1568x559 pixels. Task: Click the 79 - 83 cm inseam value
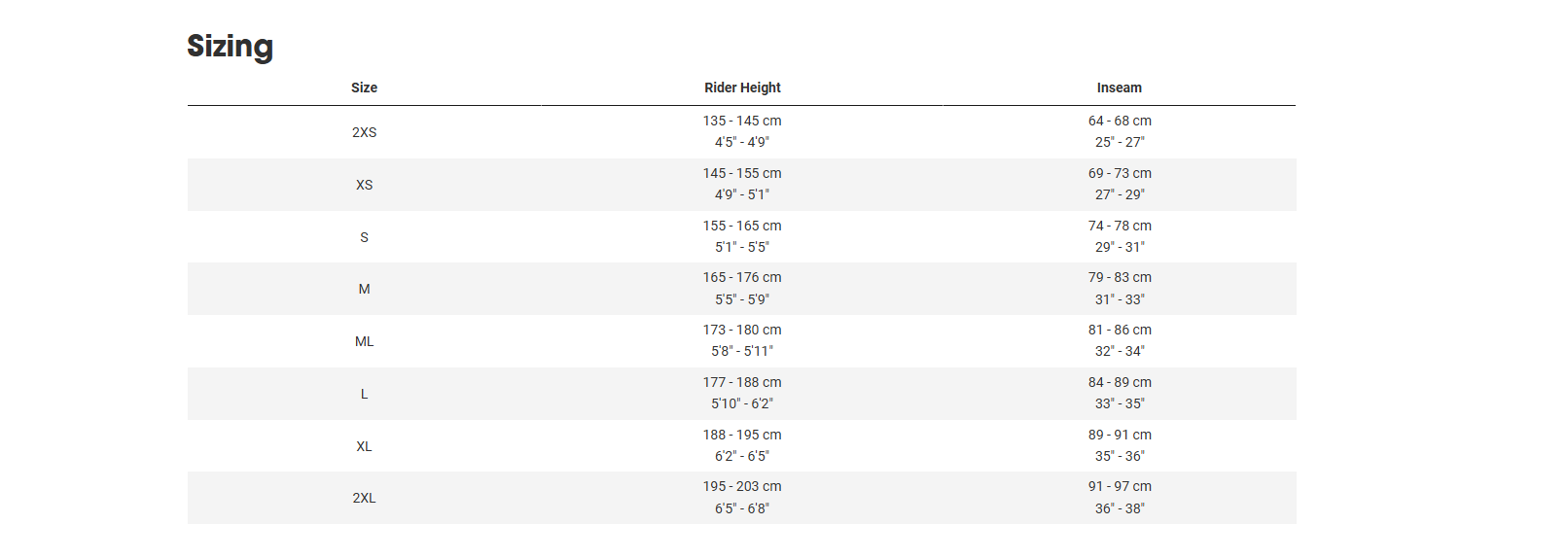click(1120, 277)
